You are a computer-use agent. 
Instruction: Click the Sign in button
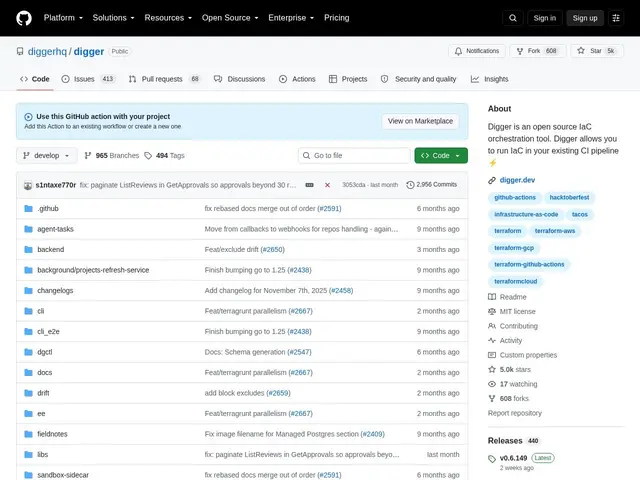coord(544,18)
